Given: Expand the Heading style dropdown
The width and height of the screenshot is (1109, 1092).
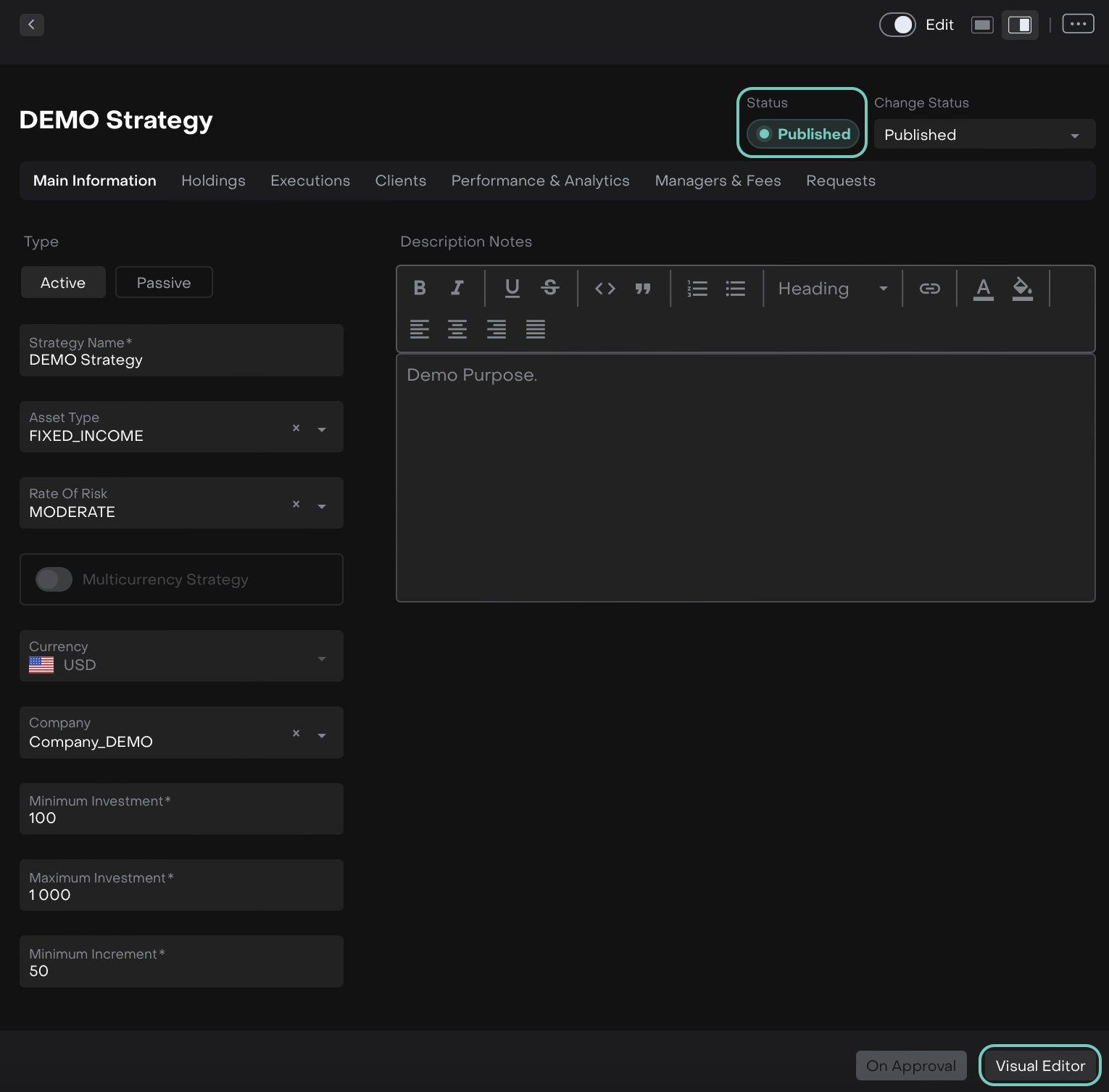Looking at the screenshot, I should 832,289.
